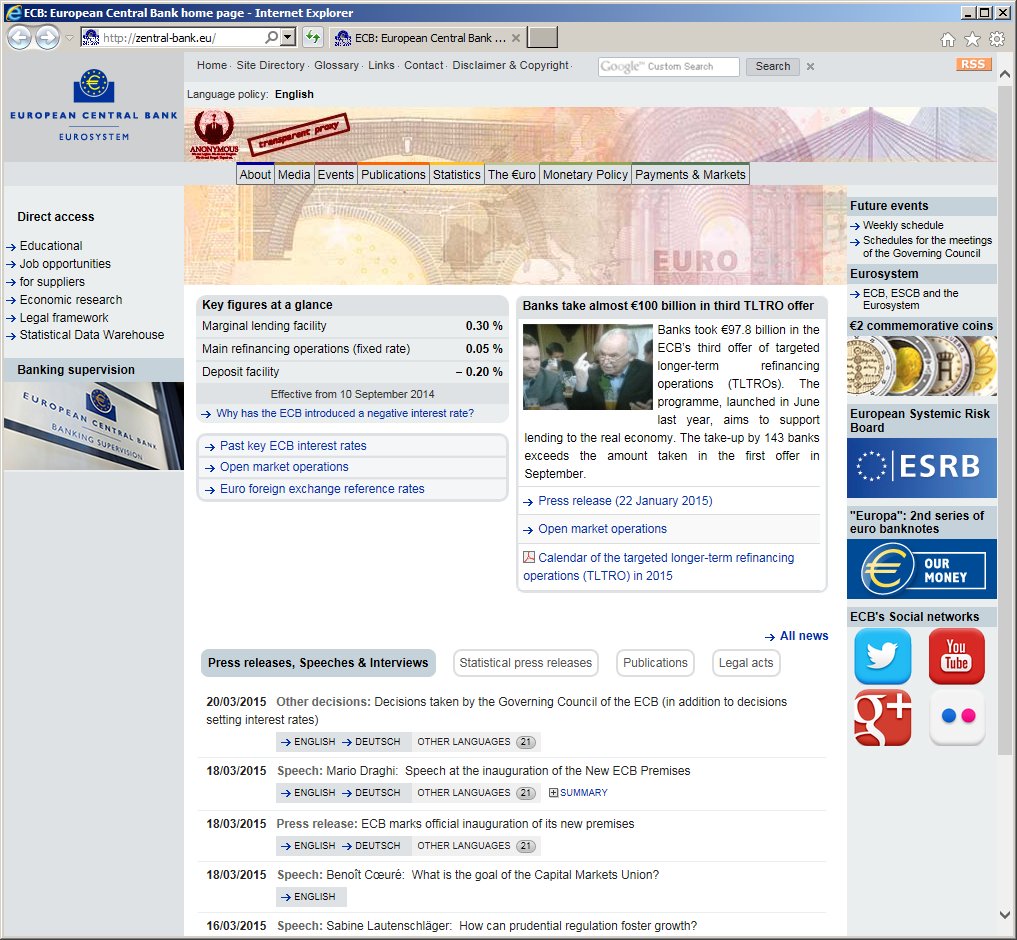Open Past key ECB interest rates
Screen dimensions: 1017x940
(x=293, y=446)
